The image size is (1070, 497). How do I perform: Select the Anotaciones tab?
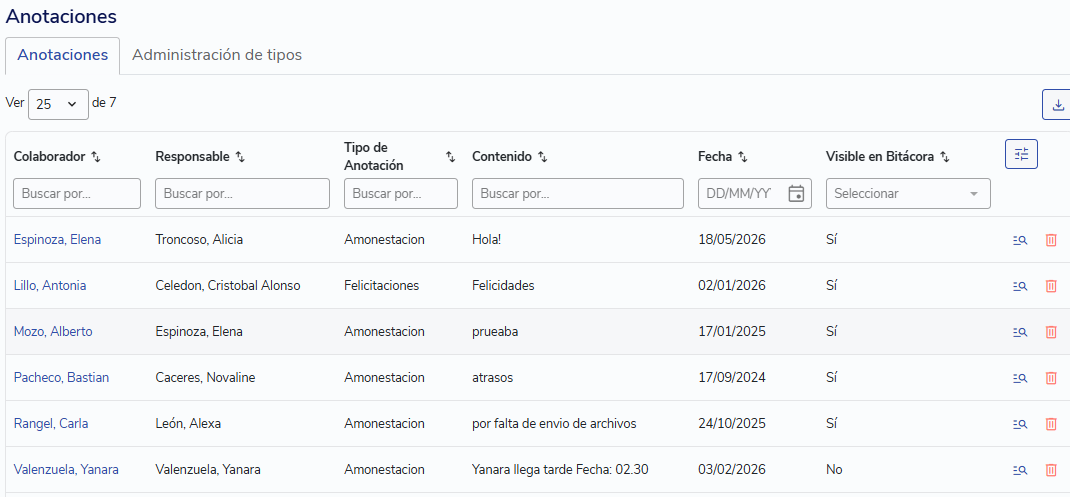click(x=63, y=55)
